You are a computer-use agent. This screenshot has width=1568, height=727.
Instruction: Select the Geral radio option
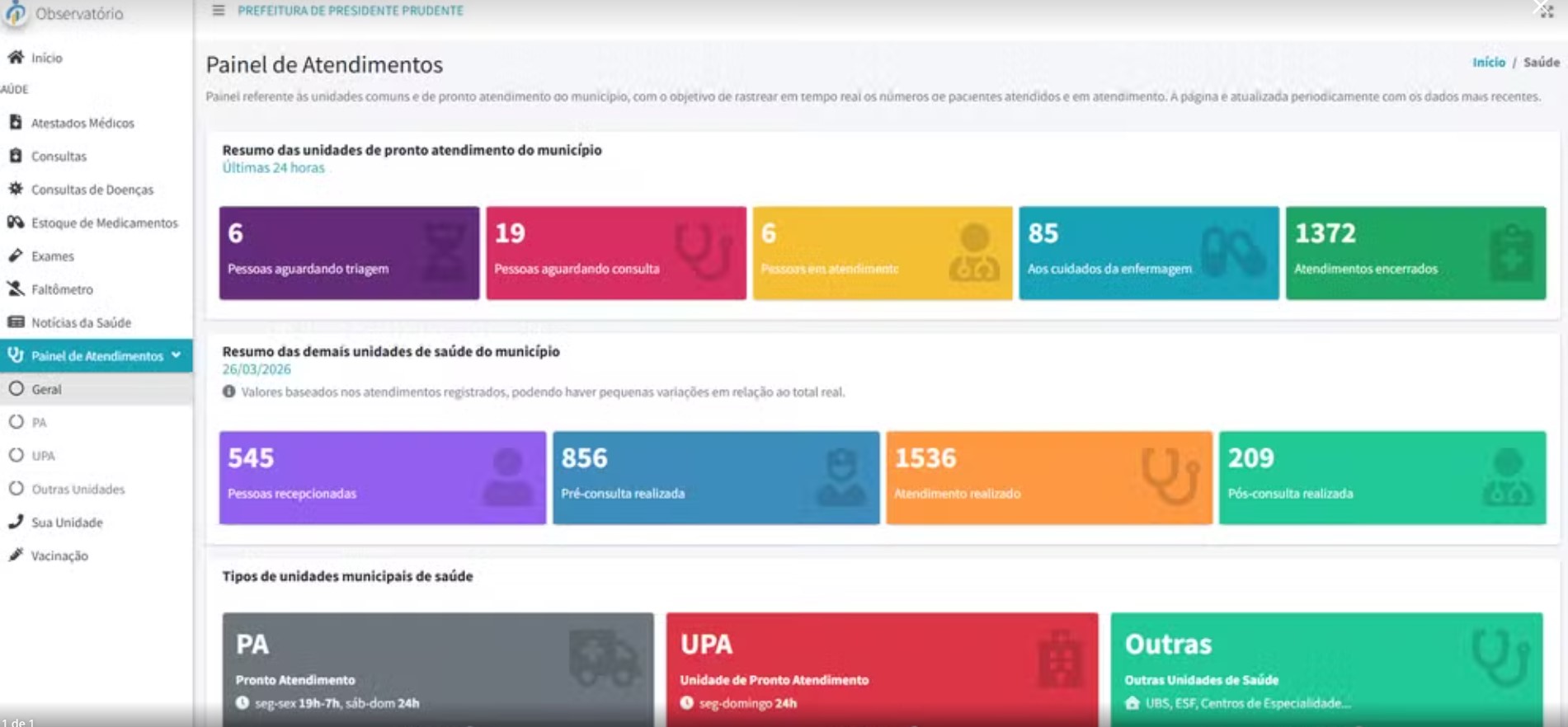point(16,389)
